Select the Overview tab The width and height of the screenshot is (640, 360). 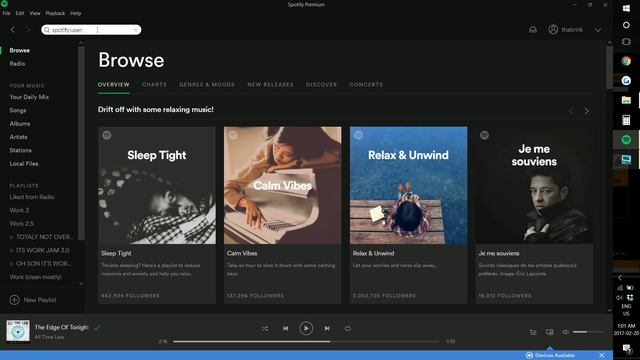pos(113,84)
